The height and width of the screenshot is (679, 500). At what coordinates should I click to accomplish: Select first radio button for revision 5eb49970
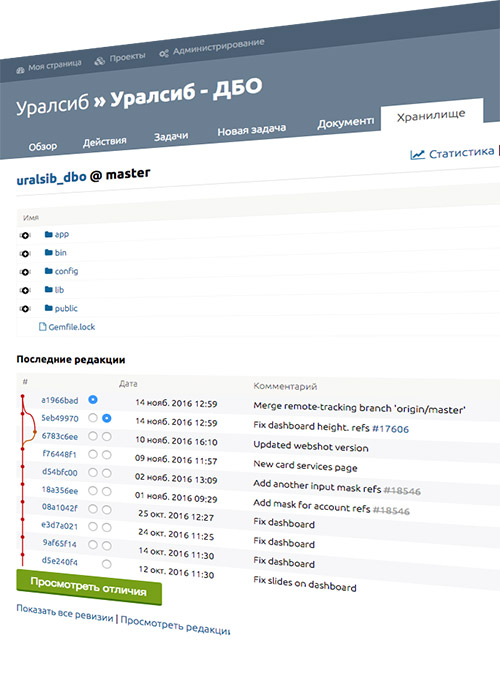pos(93,417)
